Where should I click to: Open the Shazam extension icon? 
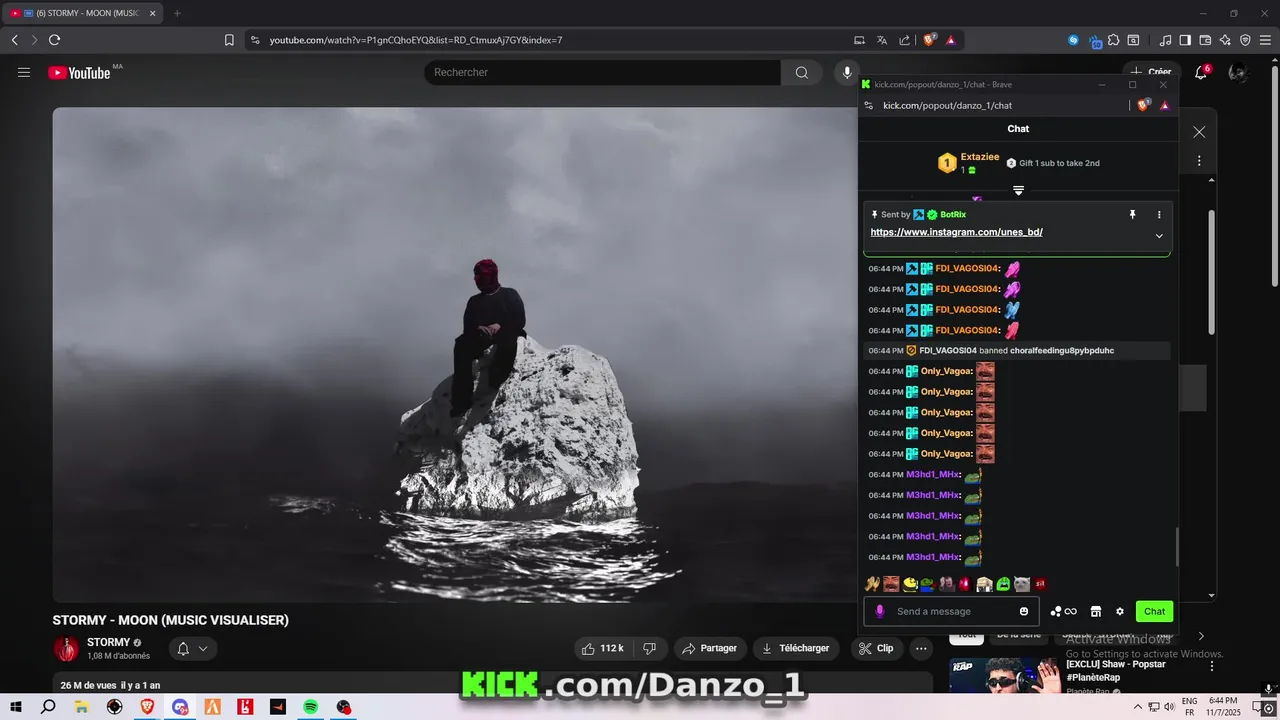point(1073,40)
